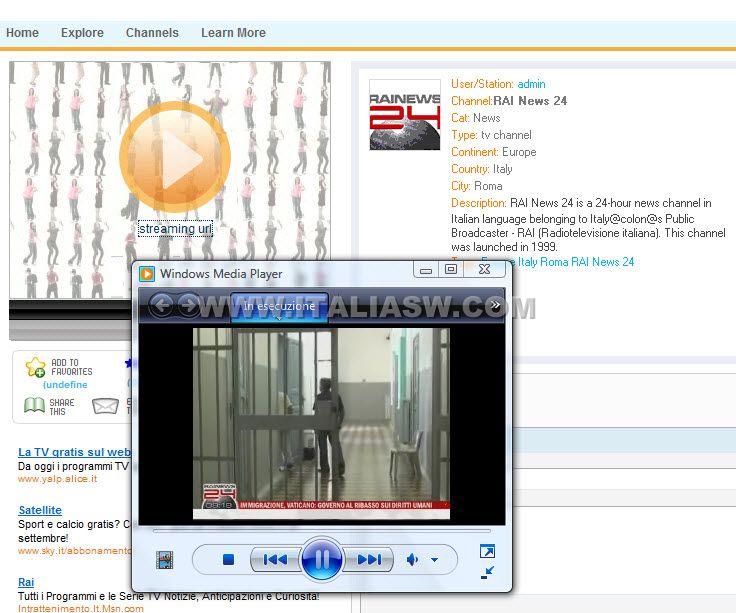Minimize the Windows Media Player window

point(426,269)
